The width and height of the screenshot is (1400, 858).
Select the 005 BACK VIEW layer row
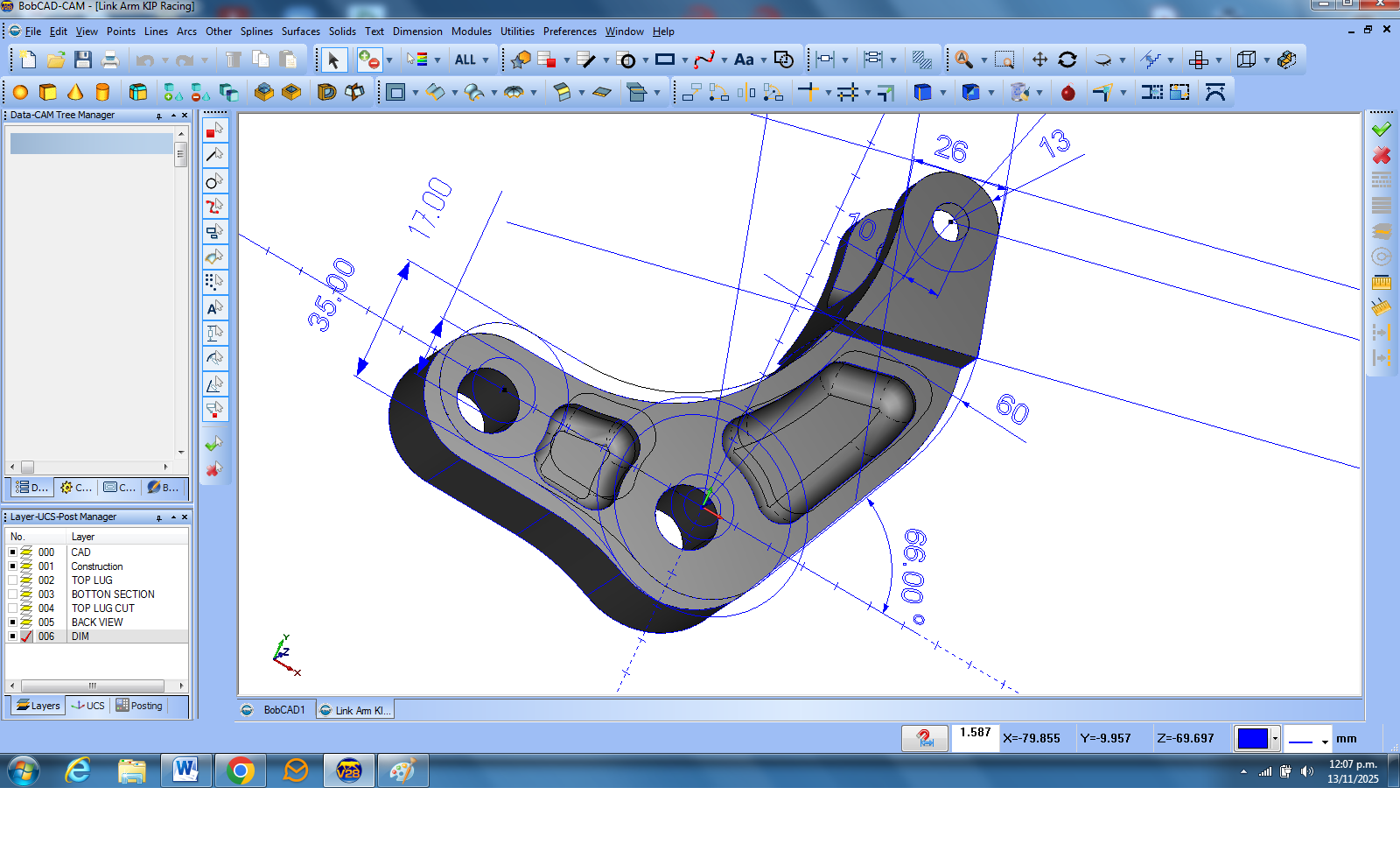pyautogui.click(x=96, y=622)
